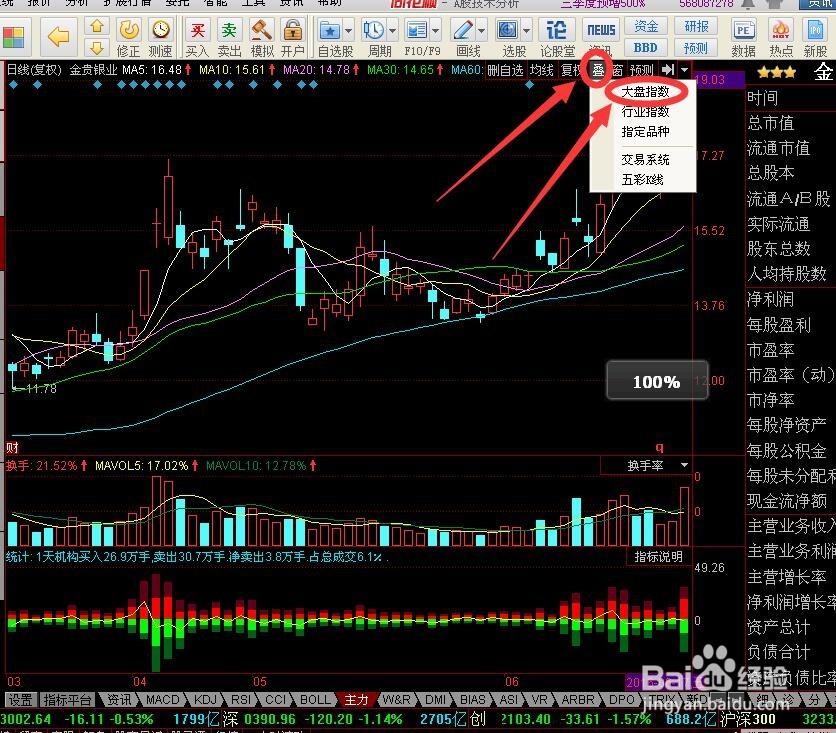Open 模拟 simulated trading

pos(261,38)
